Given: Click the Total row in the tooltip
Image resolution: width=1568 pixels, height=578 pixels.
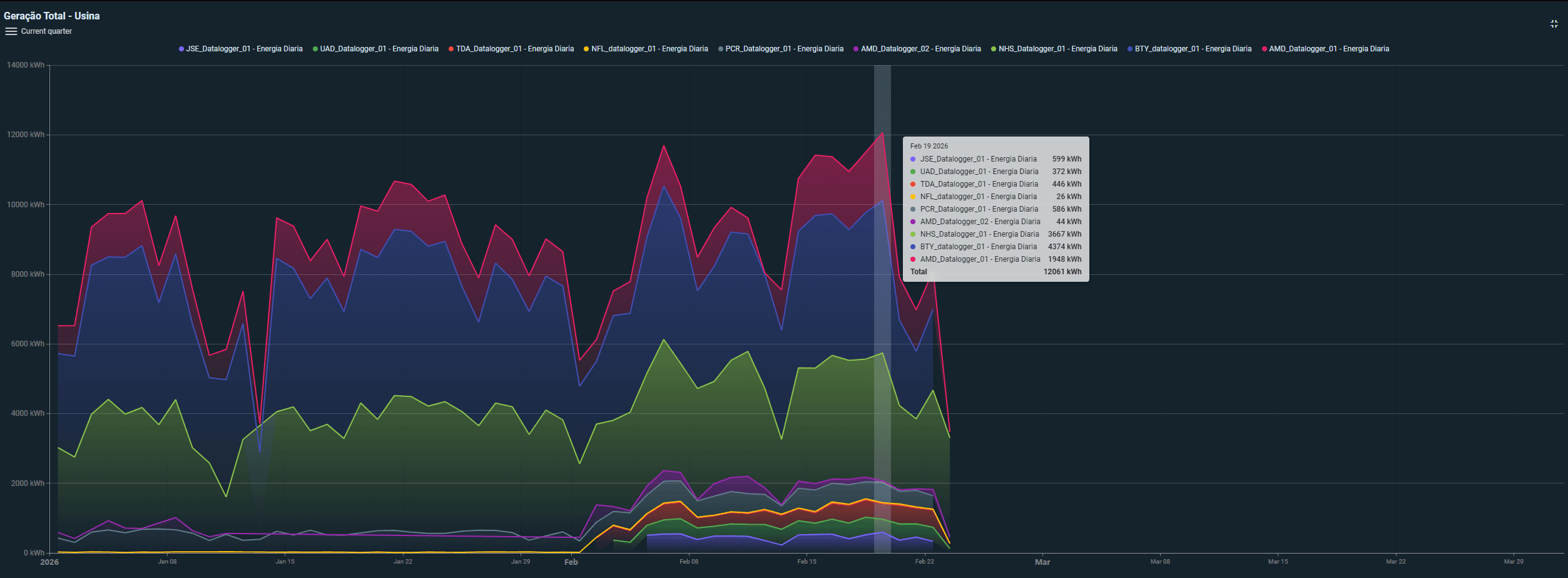Looking at the screenshot, I should [995, 272].
